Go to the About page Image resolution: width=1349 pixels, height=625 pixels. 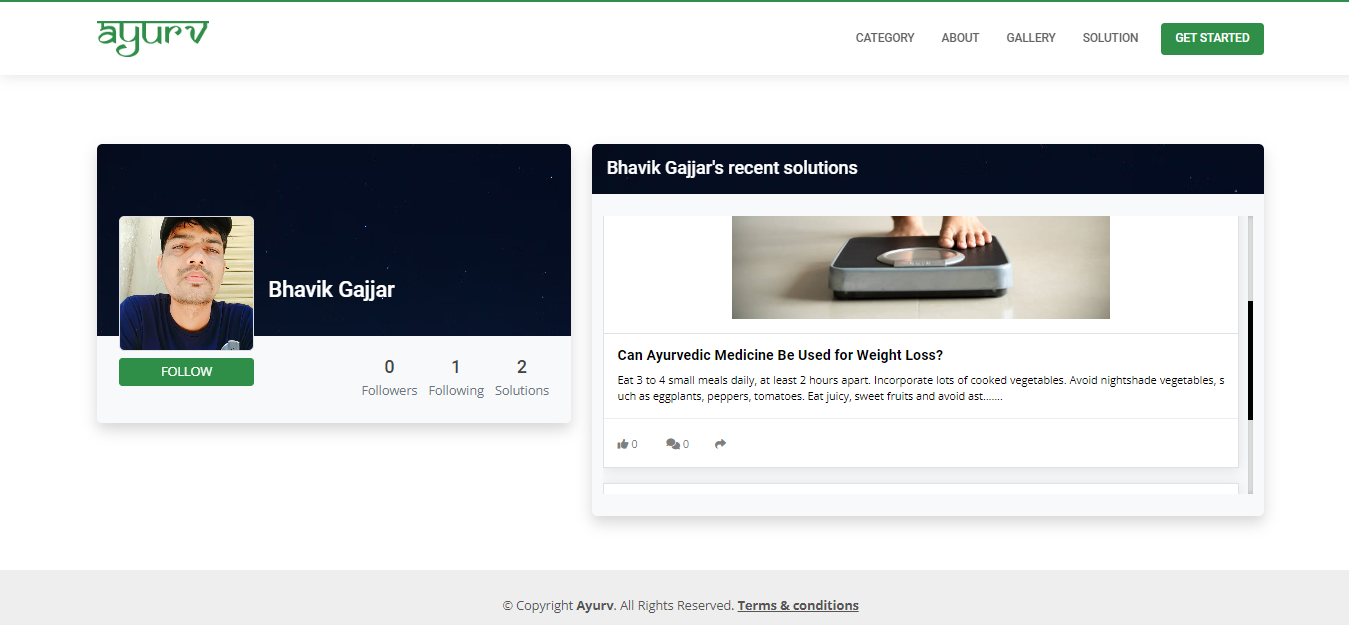tap(960, 38)
